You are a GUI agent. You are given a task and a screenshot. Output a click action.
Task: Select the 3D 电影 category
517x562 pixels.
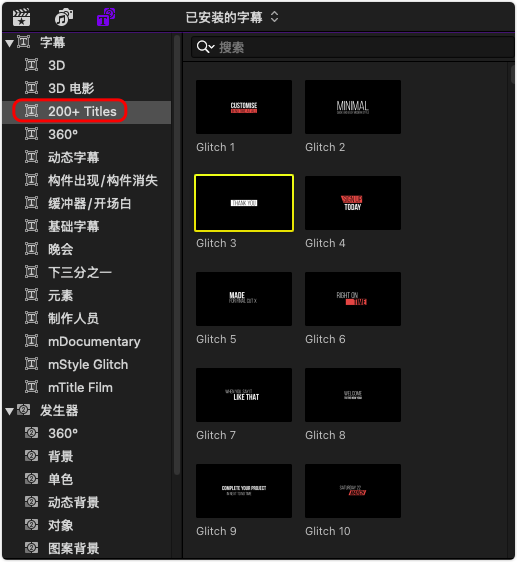(x=86, y=89)
